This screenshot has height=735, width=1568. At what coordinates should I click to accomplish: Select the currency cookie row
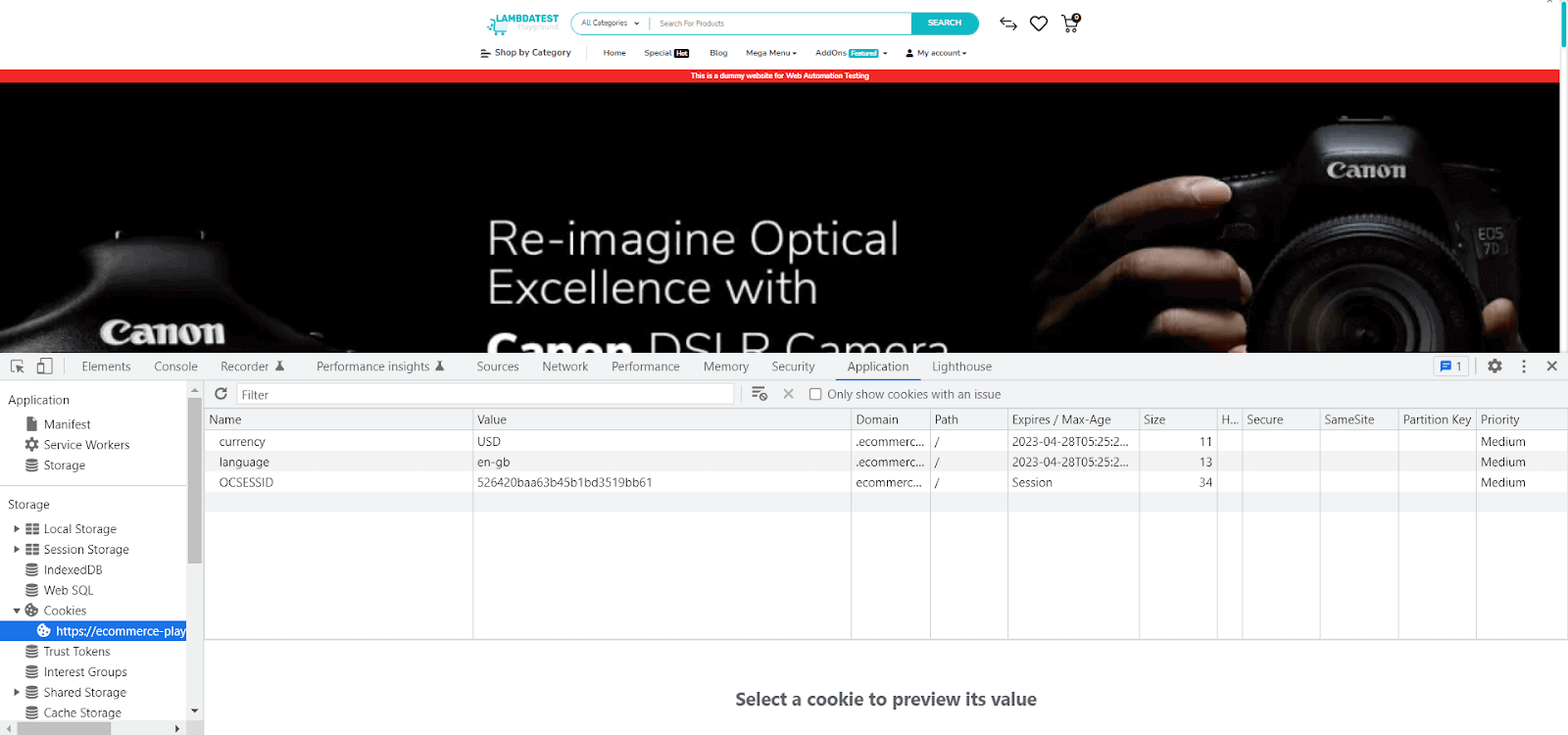pos(886,442)
